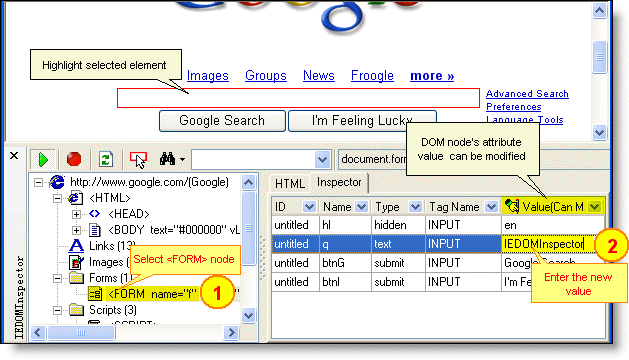Collapse the Scripts folder node

coord(57,310)
